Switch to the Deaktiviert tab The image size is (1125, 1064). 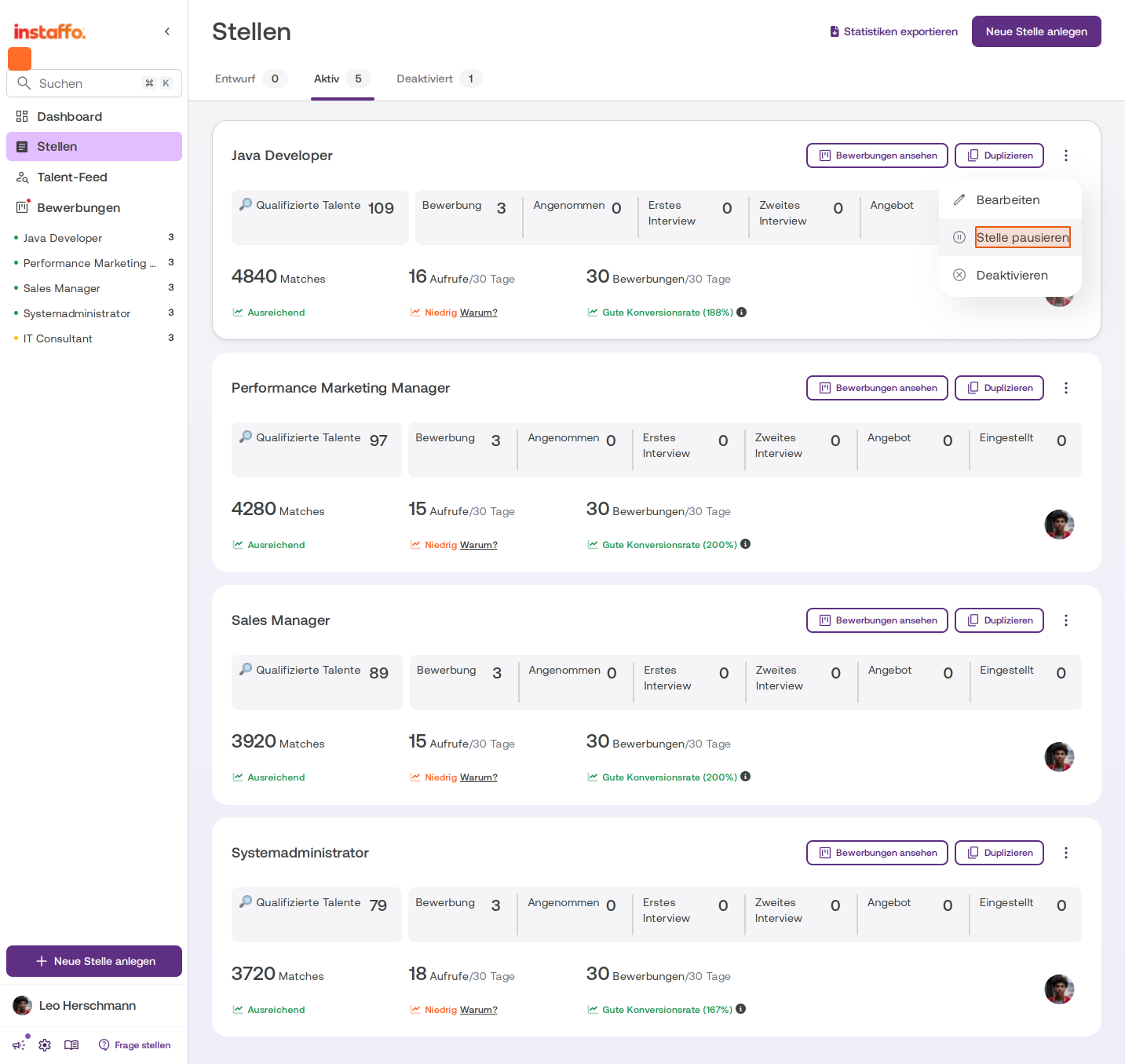pyautogui.click(x=439, y=79)
